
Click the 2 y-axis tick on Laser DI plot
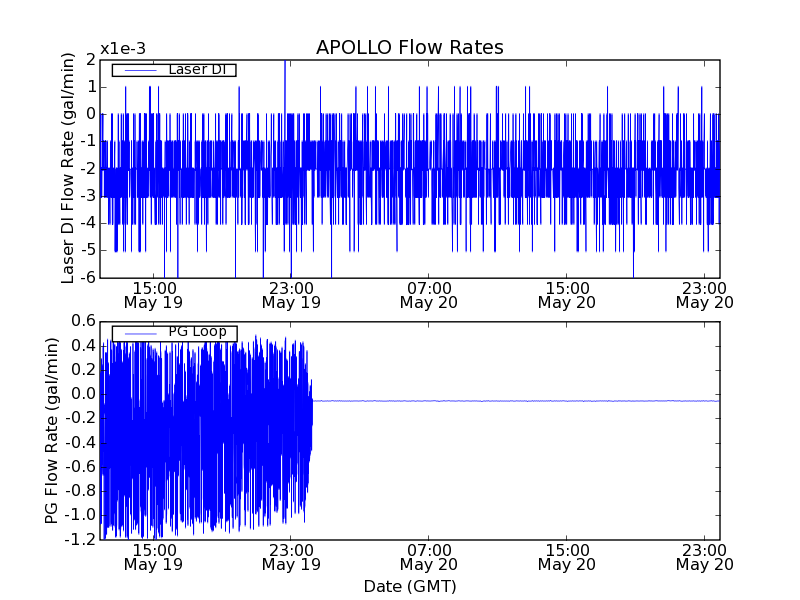click(x=90, y=60)
